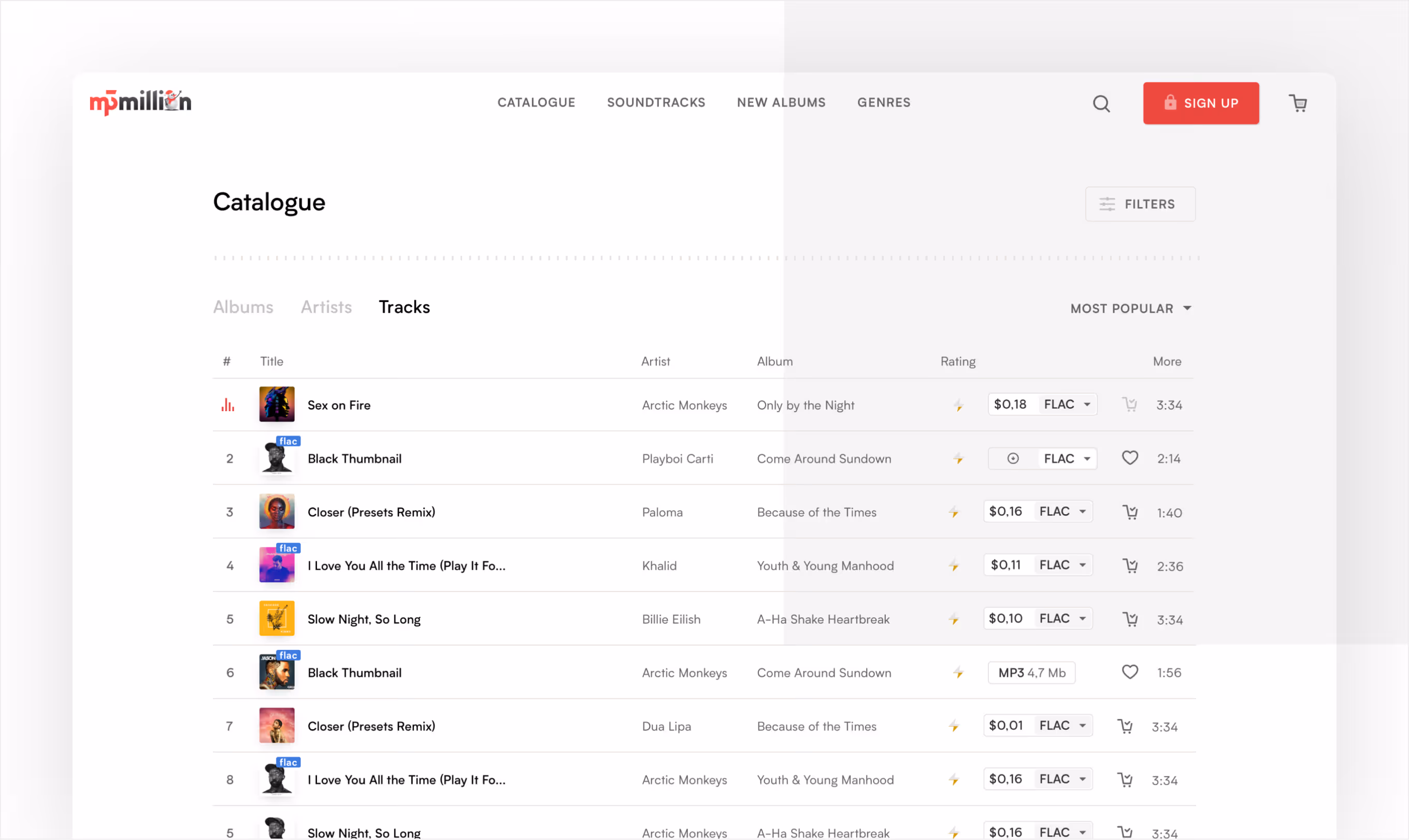This screenshot has height=840, width=1409.
Task: Click now-playing bars icon for Sex on Fire
Action: [227, 405]
